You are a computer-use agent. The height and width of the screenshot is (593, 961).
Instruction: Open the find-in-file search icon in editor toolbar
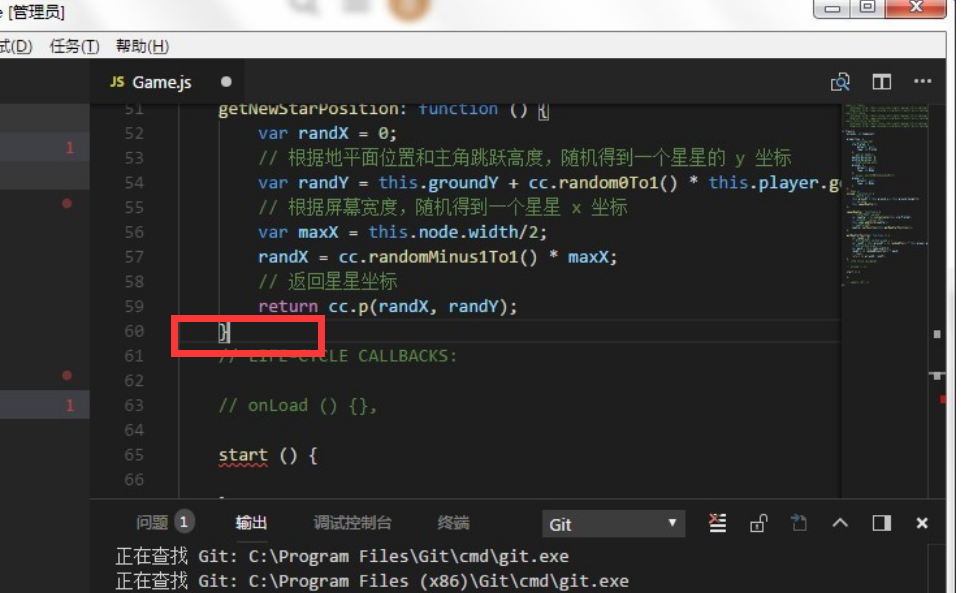(840, 81)
